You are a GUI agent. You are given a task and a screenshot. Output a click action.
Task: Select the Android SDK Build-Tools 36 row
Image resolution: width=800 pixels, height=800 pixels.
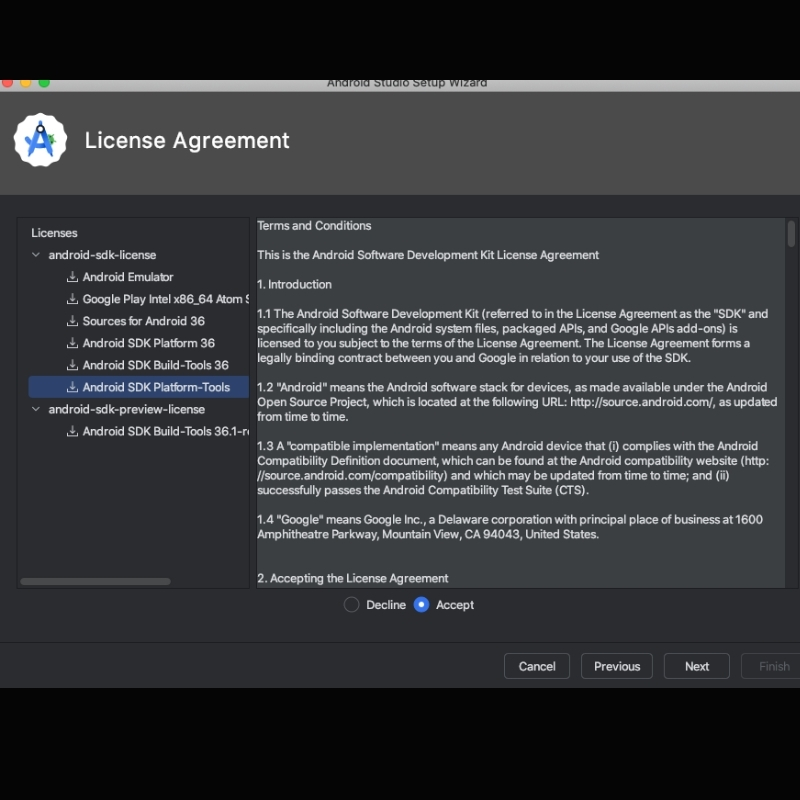tap(139, 365)
